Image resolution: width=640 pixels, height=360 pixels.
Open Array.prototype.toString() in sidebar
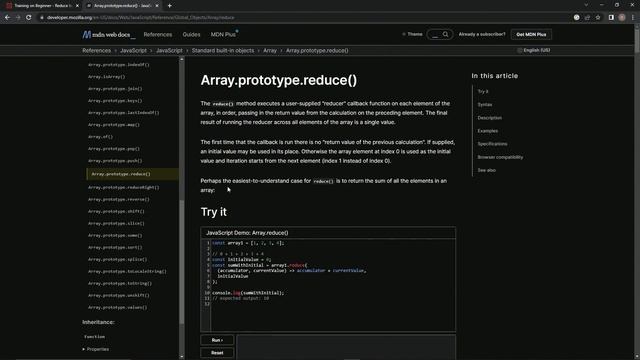pos(120,283)
